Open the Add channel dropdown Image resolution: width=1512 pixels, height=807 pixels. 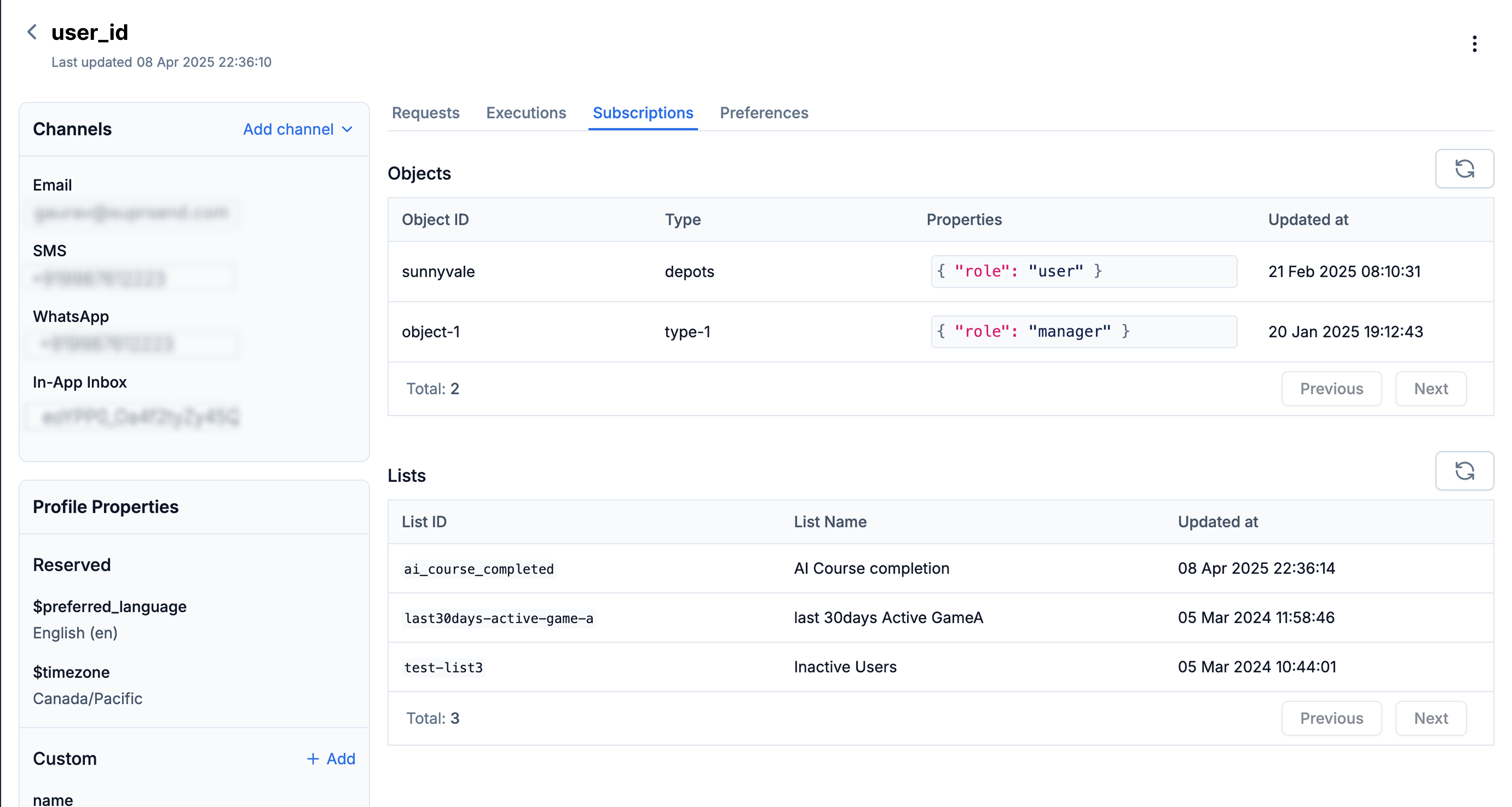298,129
